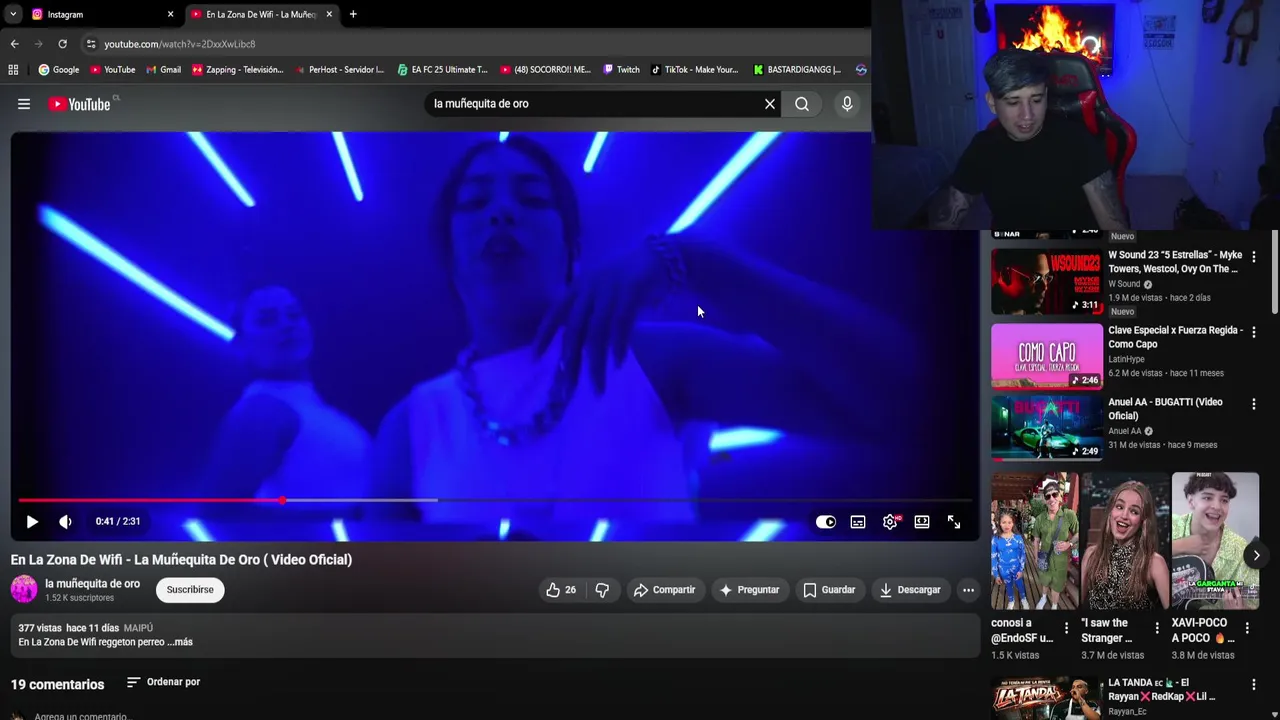Open the tab search dropdown arrow
The image size is (1280, 720).
coord(12,14)
